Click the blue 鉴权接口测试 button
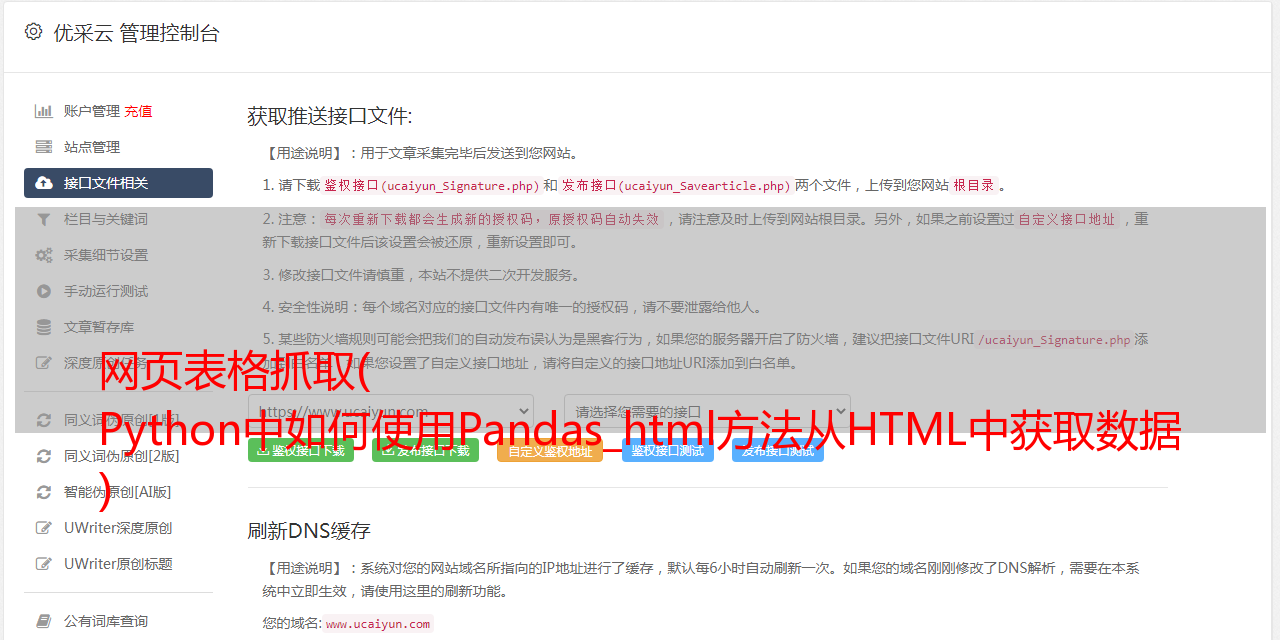The height and width of the screenshot is (640, 1280). (x=668, y=451)
